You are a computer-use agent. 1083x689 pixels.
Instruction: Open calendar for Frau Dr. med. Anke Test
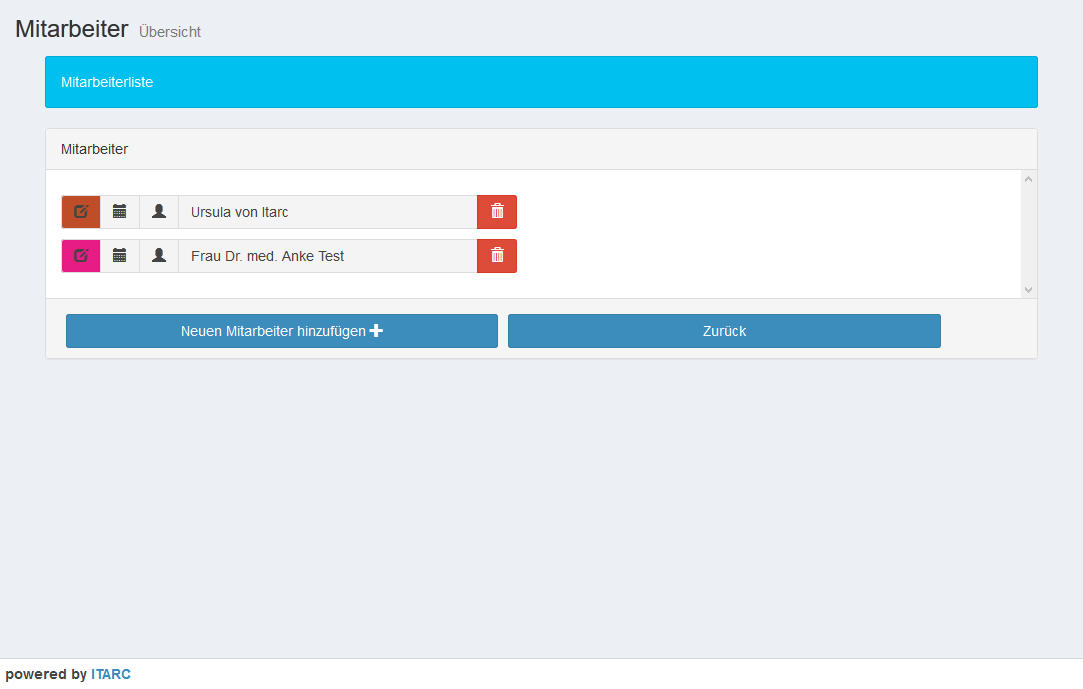pos(120,256)
